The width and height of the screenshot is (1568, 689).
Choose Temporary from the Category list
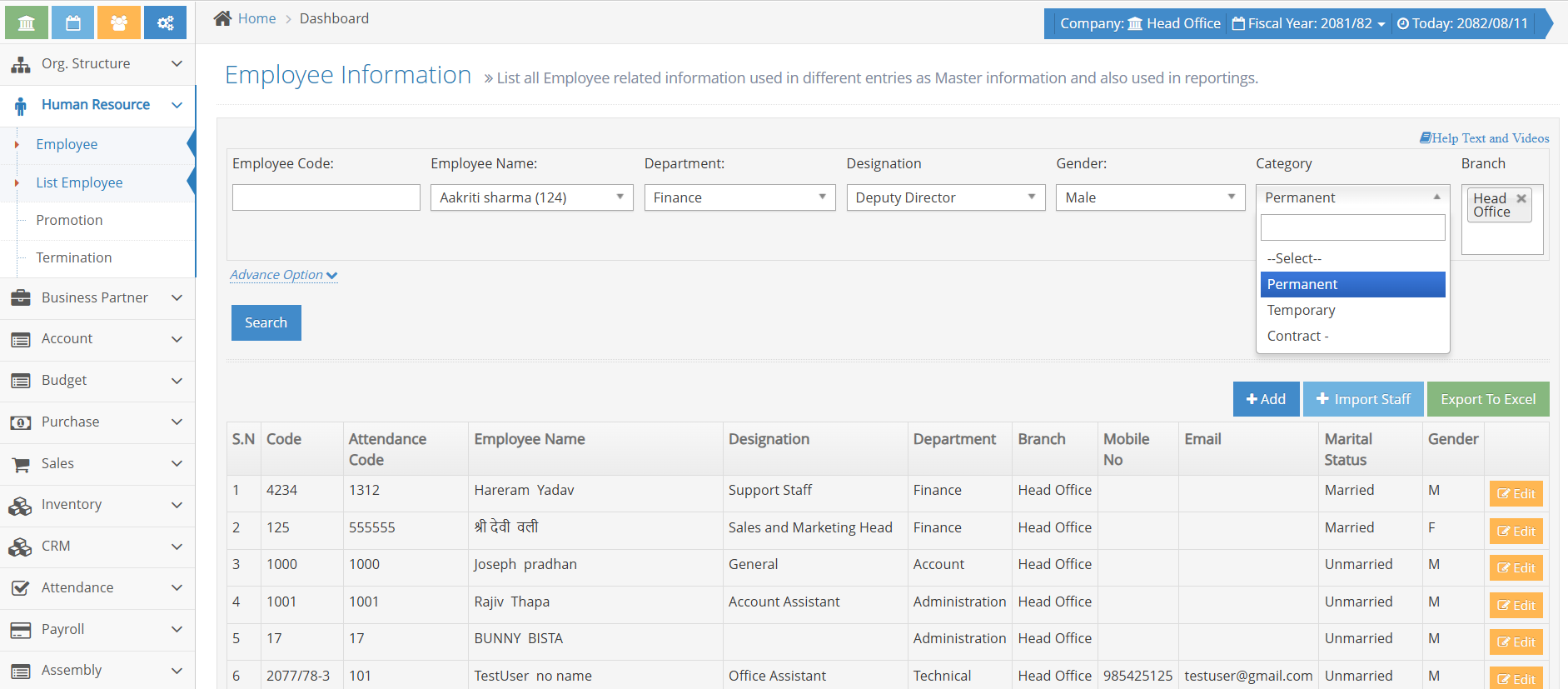click(1301, 310)
